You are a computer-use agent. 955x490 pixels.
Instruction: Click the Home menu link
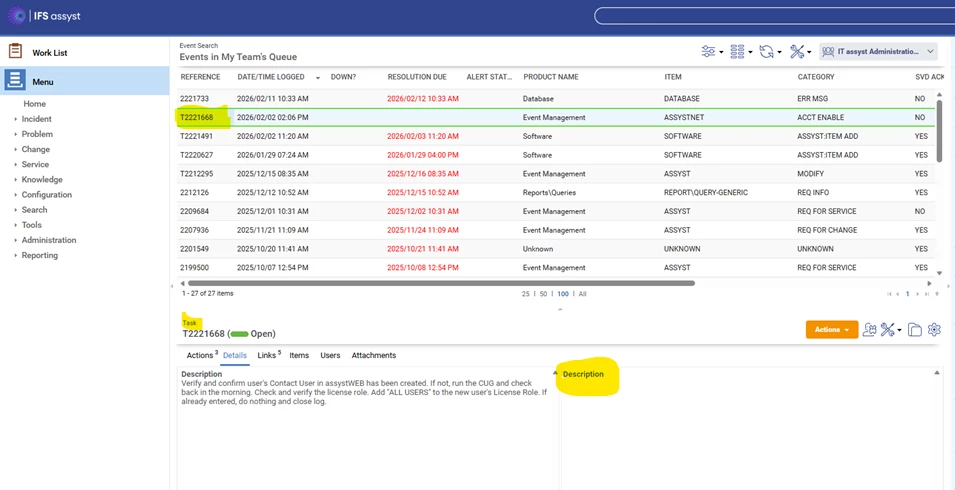(x=35, y=104)
